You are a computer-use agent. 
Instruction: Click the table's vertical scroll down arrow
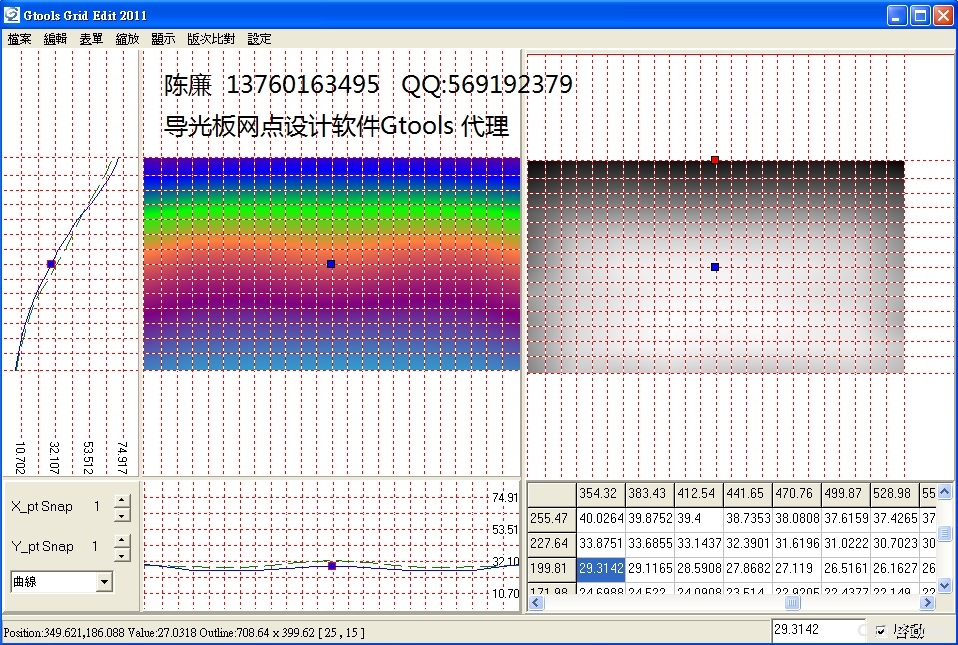click(x=945, y=586)
